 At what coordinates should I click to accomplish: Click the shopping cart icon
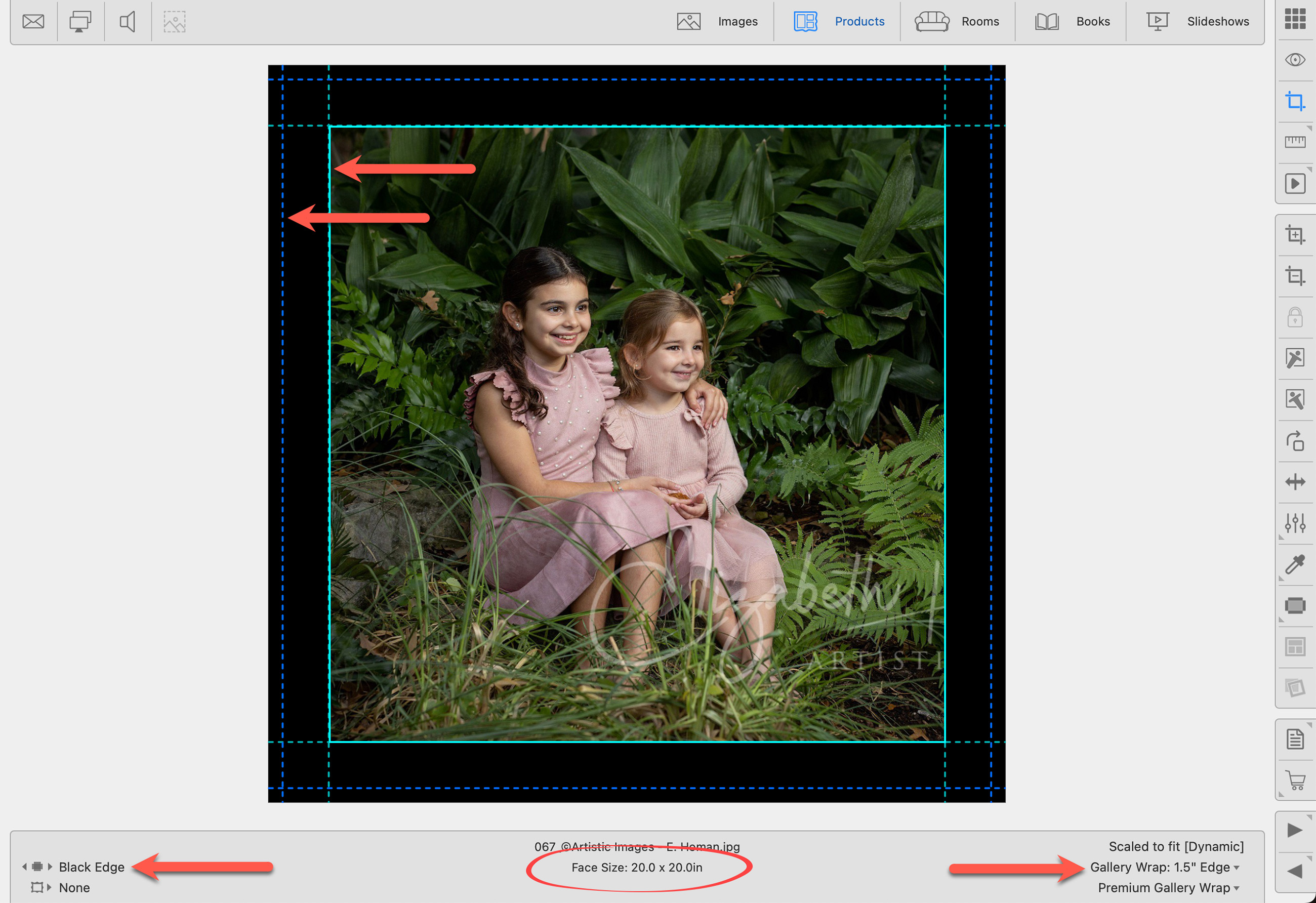[x=1295, y=781]
